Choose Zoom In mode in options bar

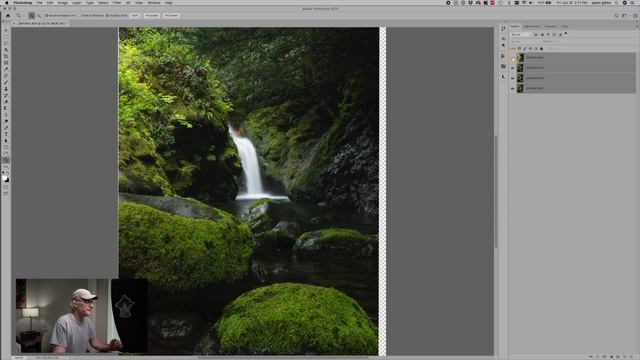click(x=32, y=16)
